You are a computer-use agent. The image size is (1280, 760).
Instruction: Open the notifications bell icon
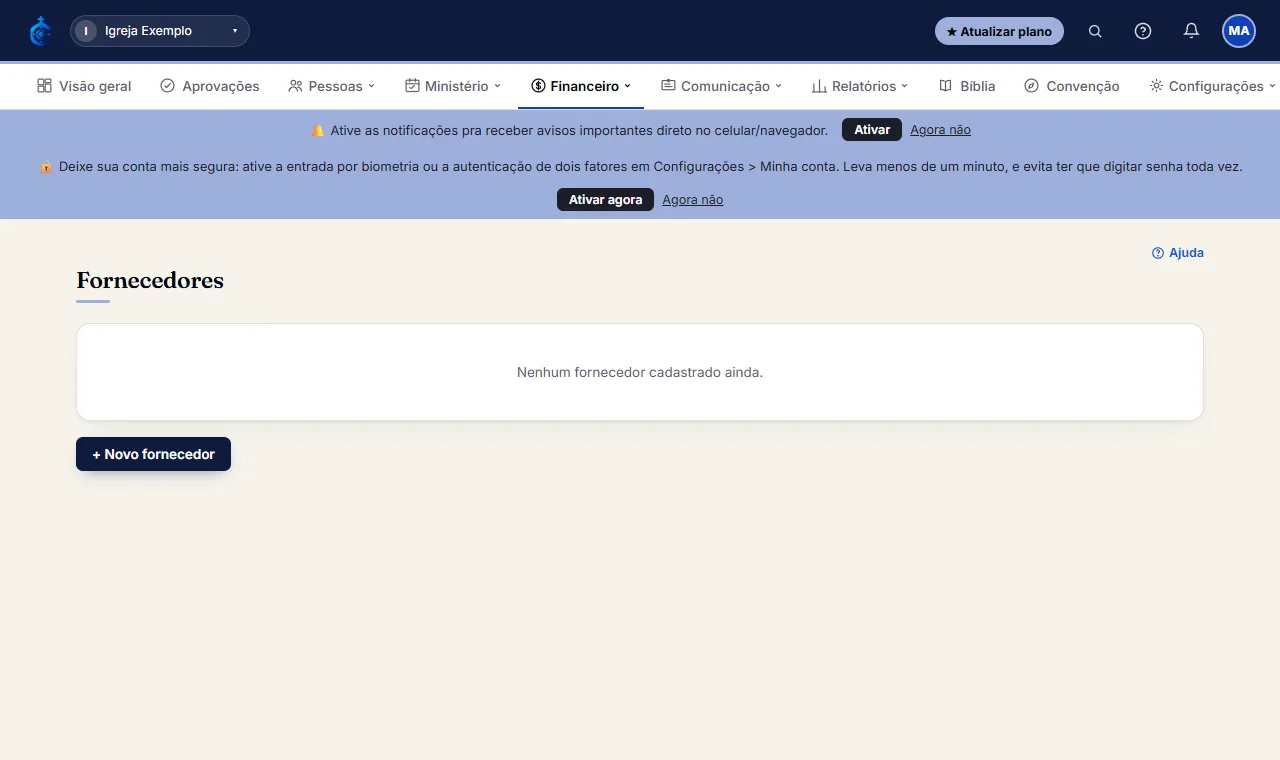click(1191, 31)
